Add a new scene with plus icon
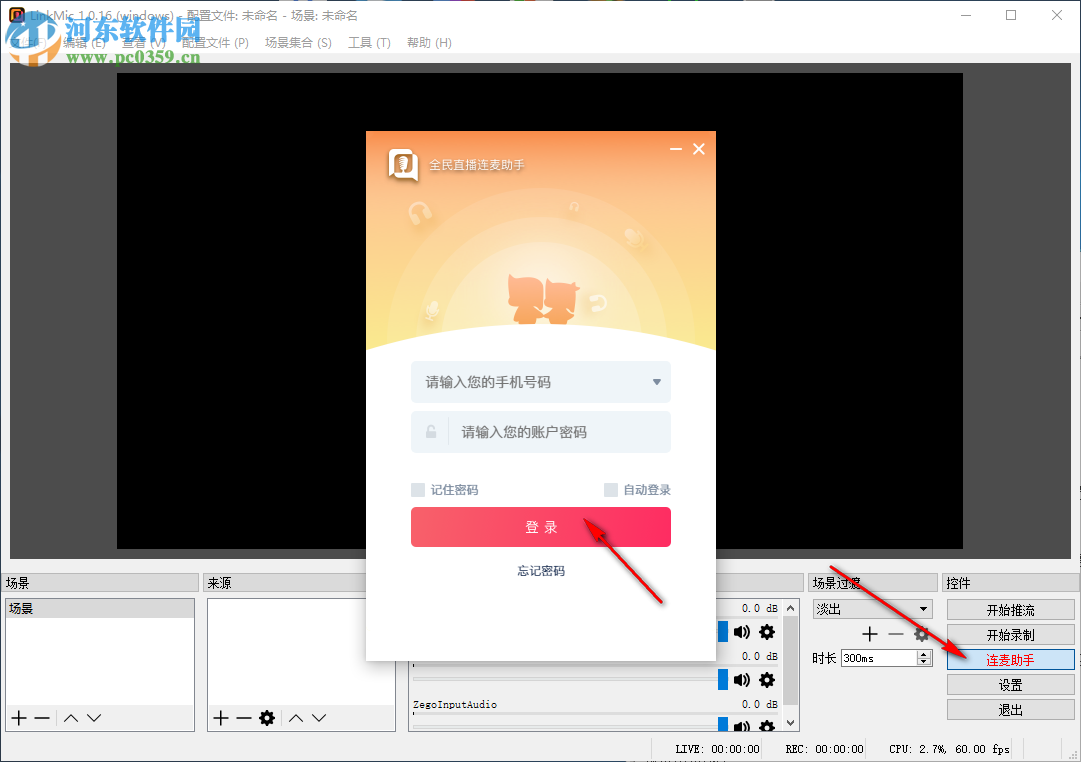Viewport: 1081px width, 762px height. coord(19,718)
